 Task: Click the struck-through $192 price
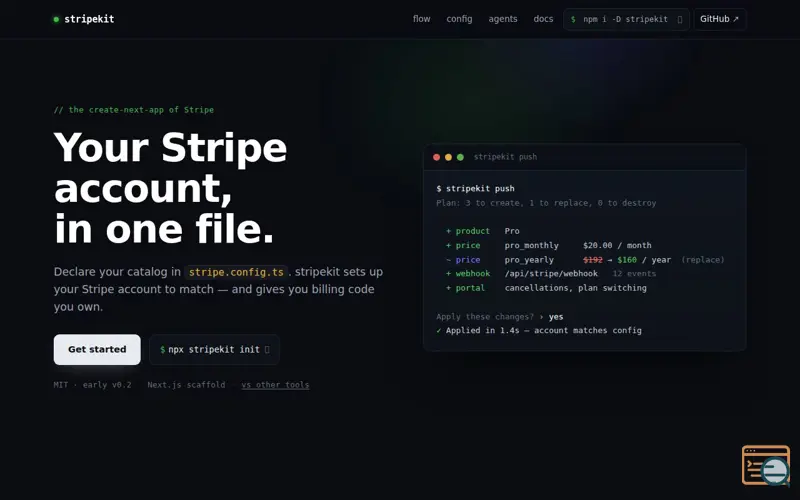pyautogui.click(x=592, y=260)
